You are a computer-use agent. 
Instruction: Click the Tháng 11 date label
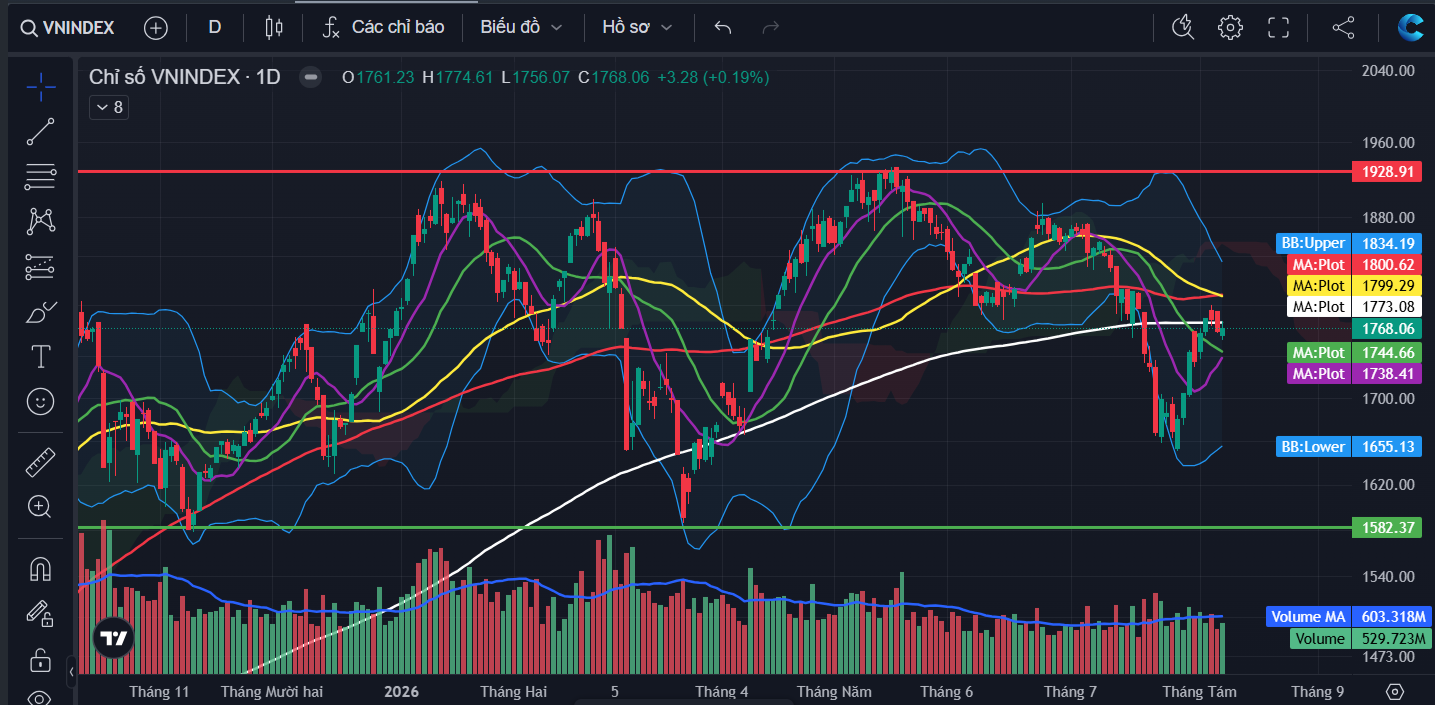[159, 692]
